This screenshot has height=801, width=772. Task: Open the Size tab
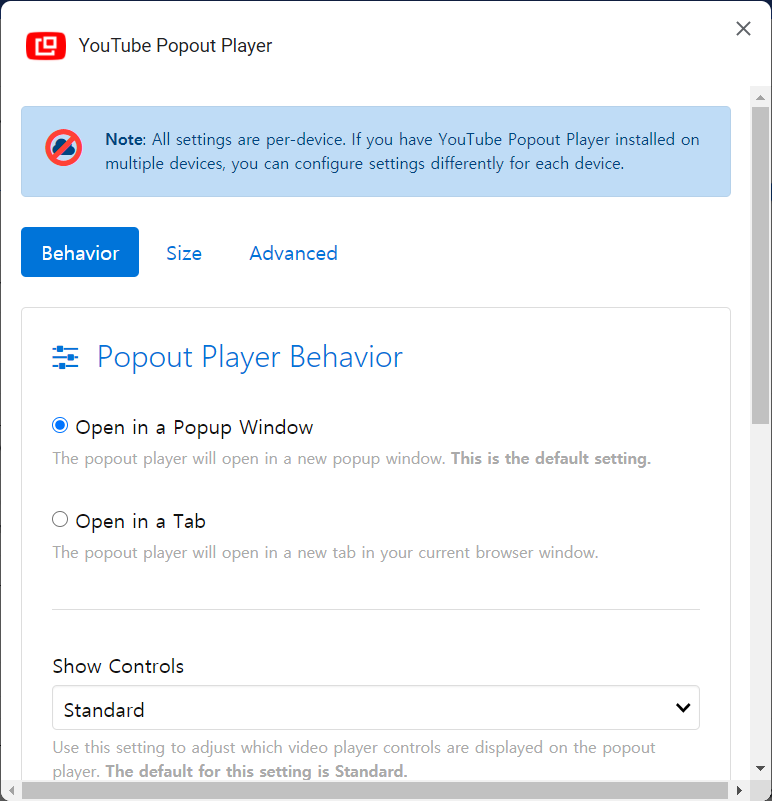[184, 253]
